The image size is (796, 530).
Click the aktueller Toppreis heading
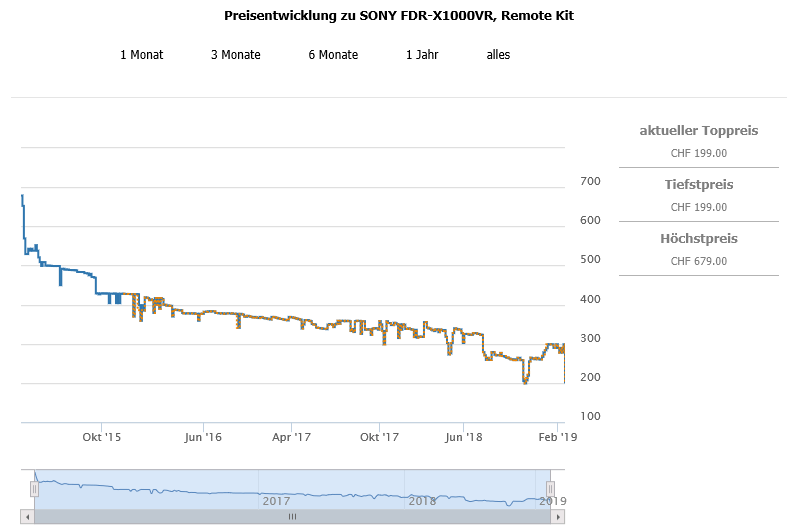coord(698,131)
